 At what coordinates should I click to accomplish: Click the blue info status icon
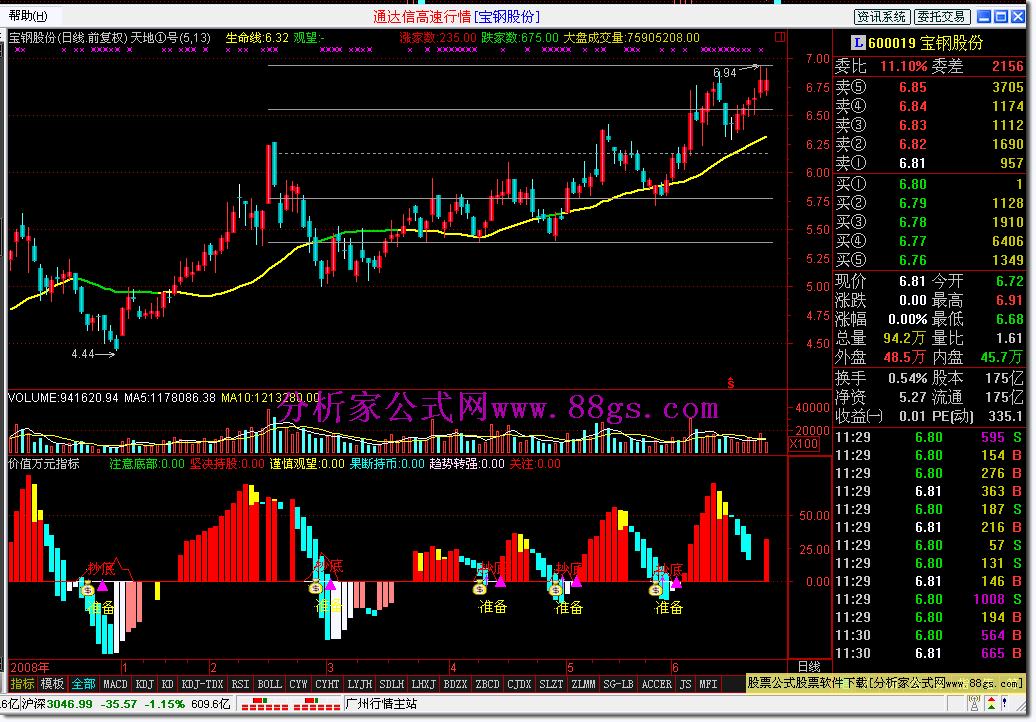click(1005, 703)
